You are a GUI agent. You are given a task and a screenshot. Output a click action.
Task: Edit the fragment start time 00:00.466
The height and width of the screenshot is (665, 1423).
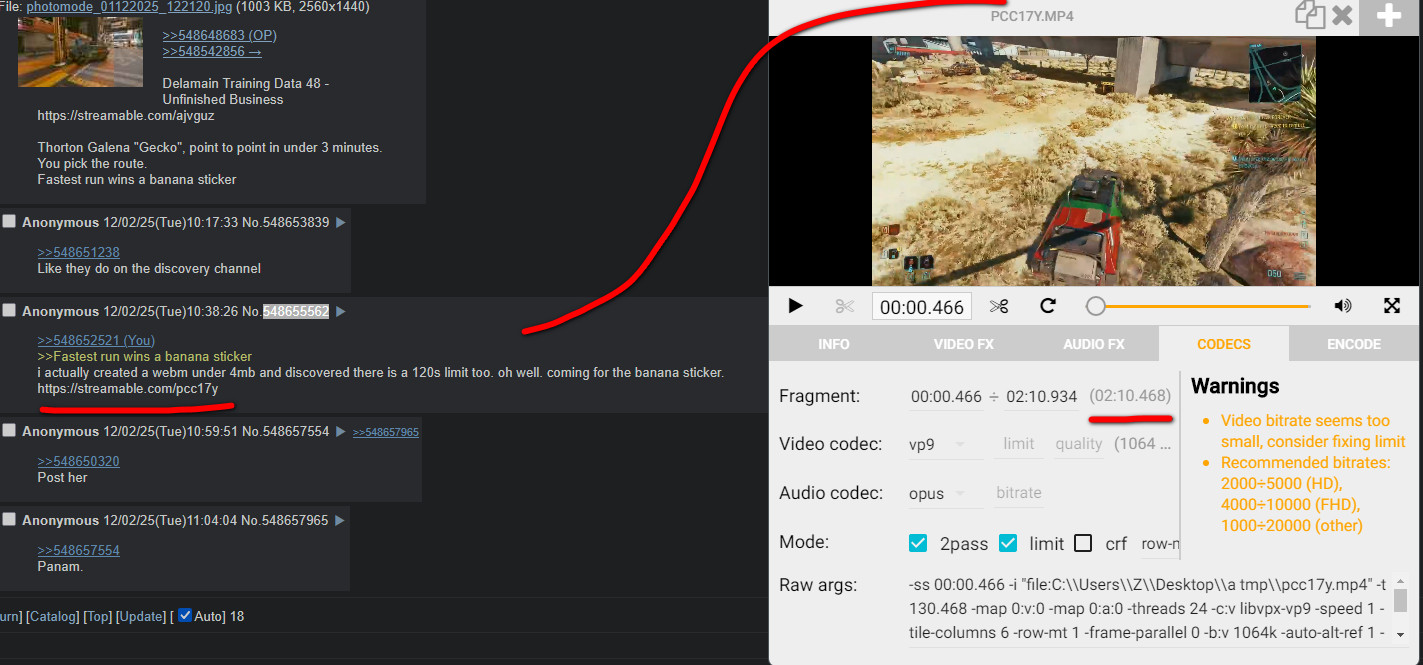[946, 396]
